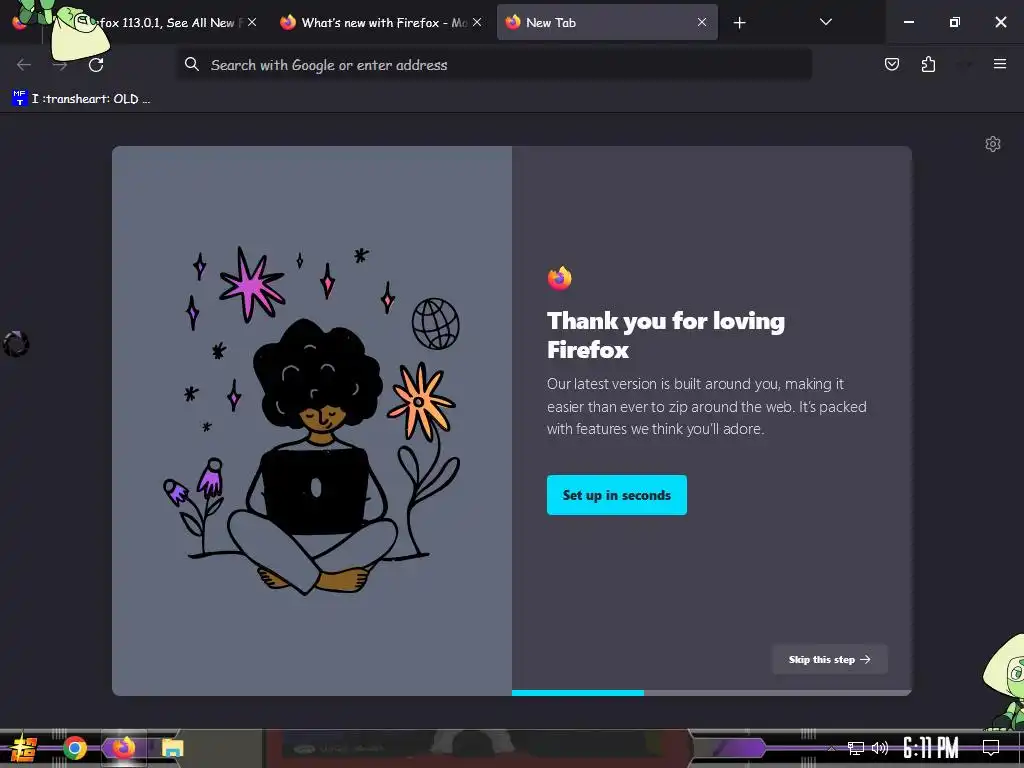Screen dimensions: 1024x768
Task: Open the network icon in system tray
Action: click(855, 748)
